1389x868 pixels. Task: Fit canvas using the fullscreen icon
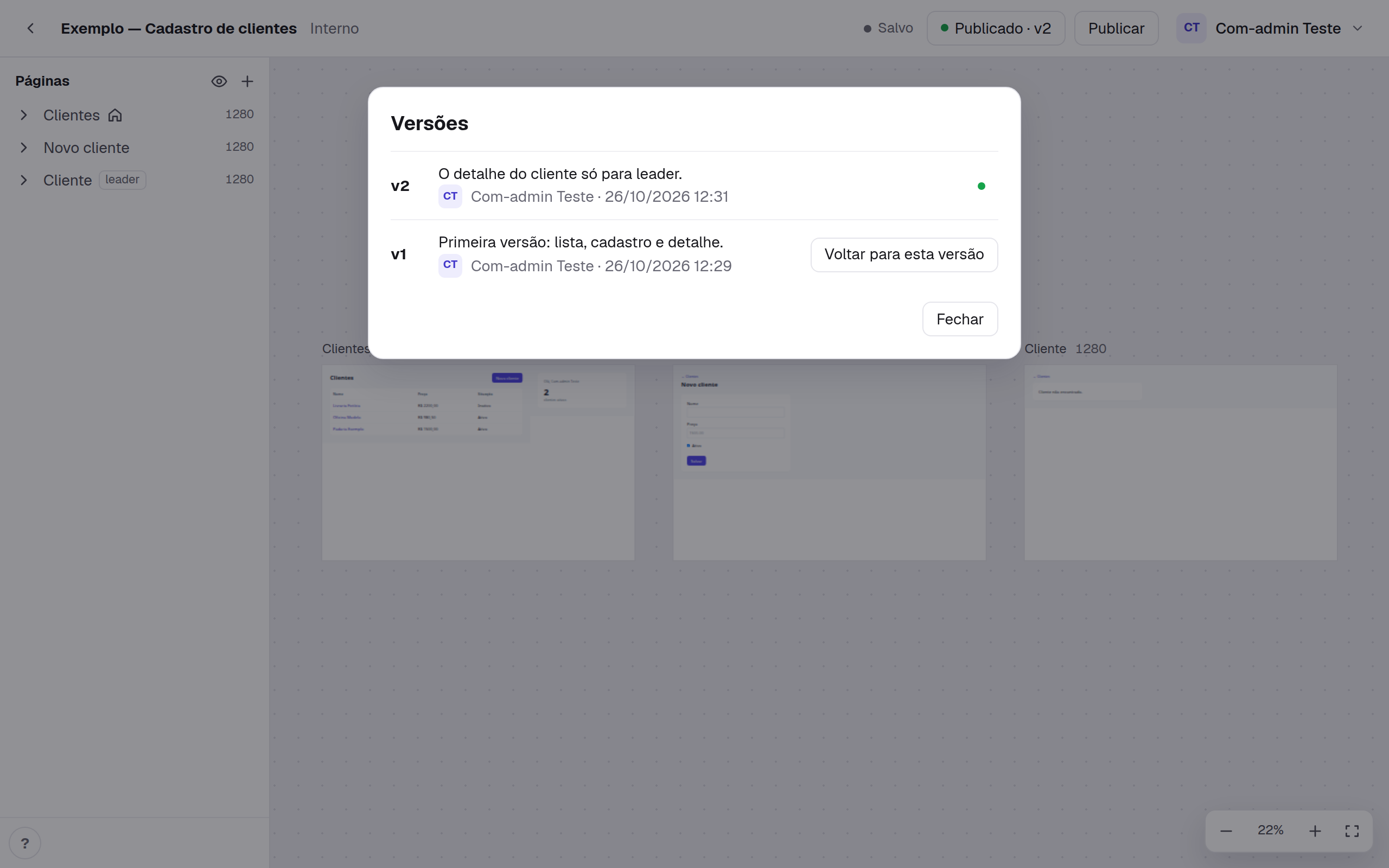pyautogui.click(x=1352, y=831)
